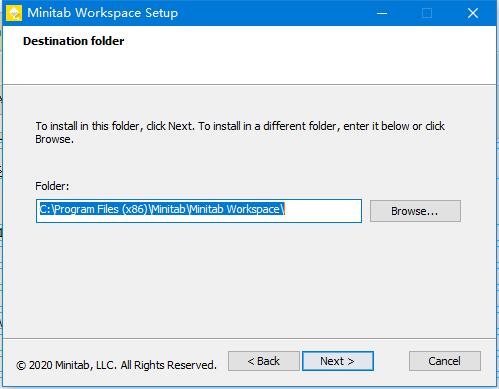The width and height of the screenshot is (499, 389).
Task: Proceed with the Next > button
Action: coord(338,361)
